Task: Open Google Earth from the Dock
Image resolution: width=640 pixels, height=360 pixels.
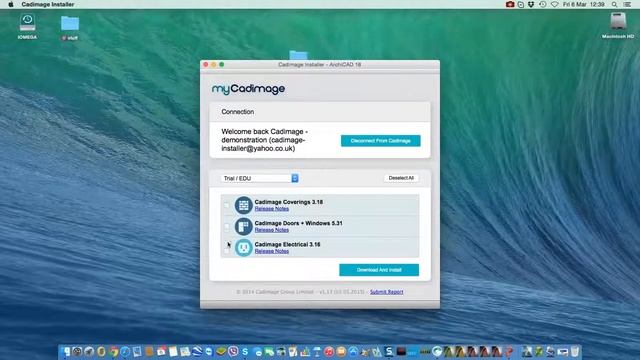Action: click(197, 351)
